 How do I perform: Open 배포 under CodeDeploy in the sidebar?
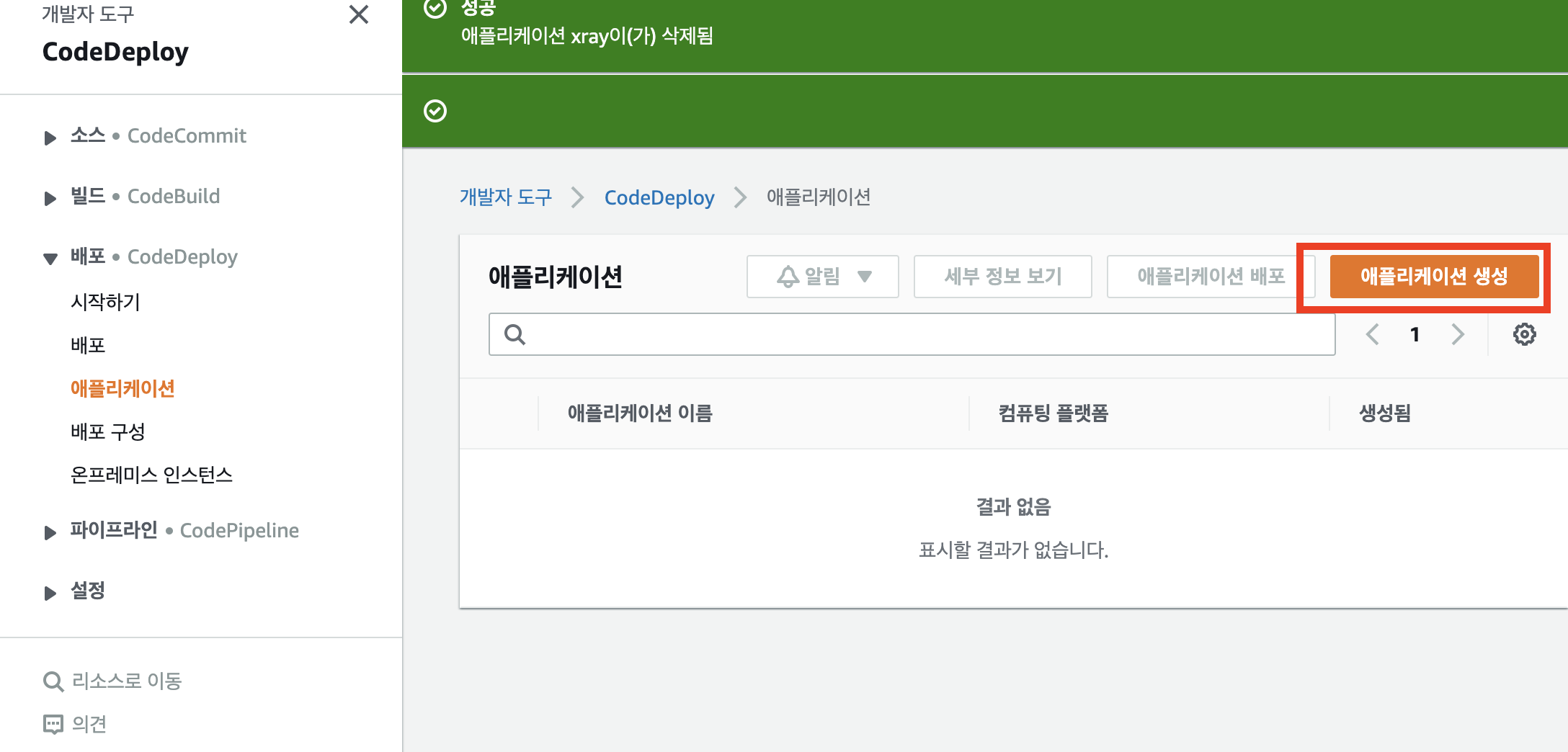pos(88,345)
